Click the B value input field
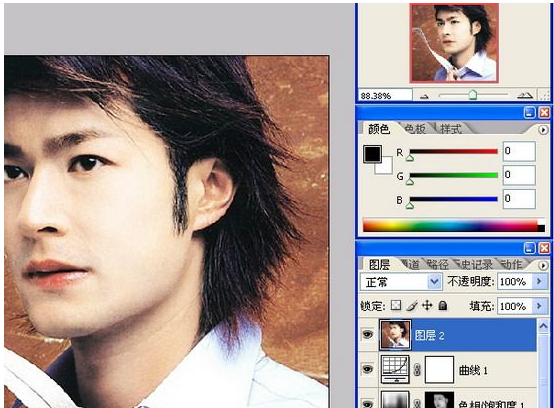The height and width of the screenshot is (408, 554). click(x=519, y=199)
